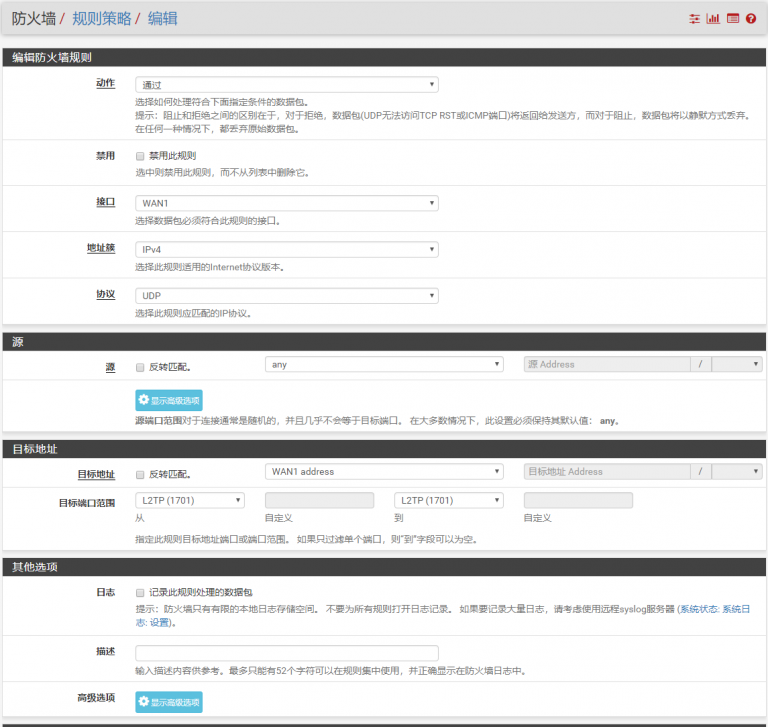Check 反转匹配 for the 目标地址 row
The width and height of the screenshot is (768, 727).
coord(140,473)
